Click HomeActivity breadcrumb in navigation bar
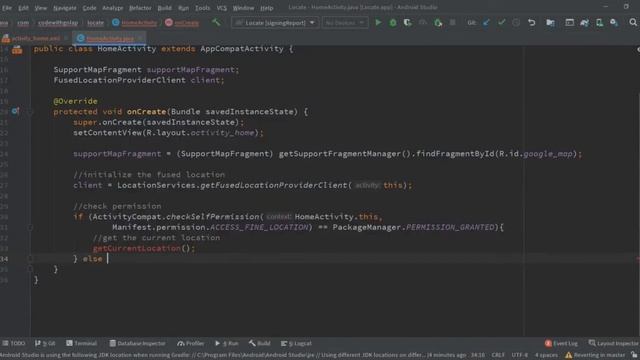This screenshot has width=640, height=360. pos(134,22)
